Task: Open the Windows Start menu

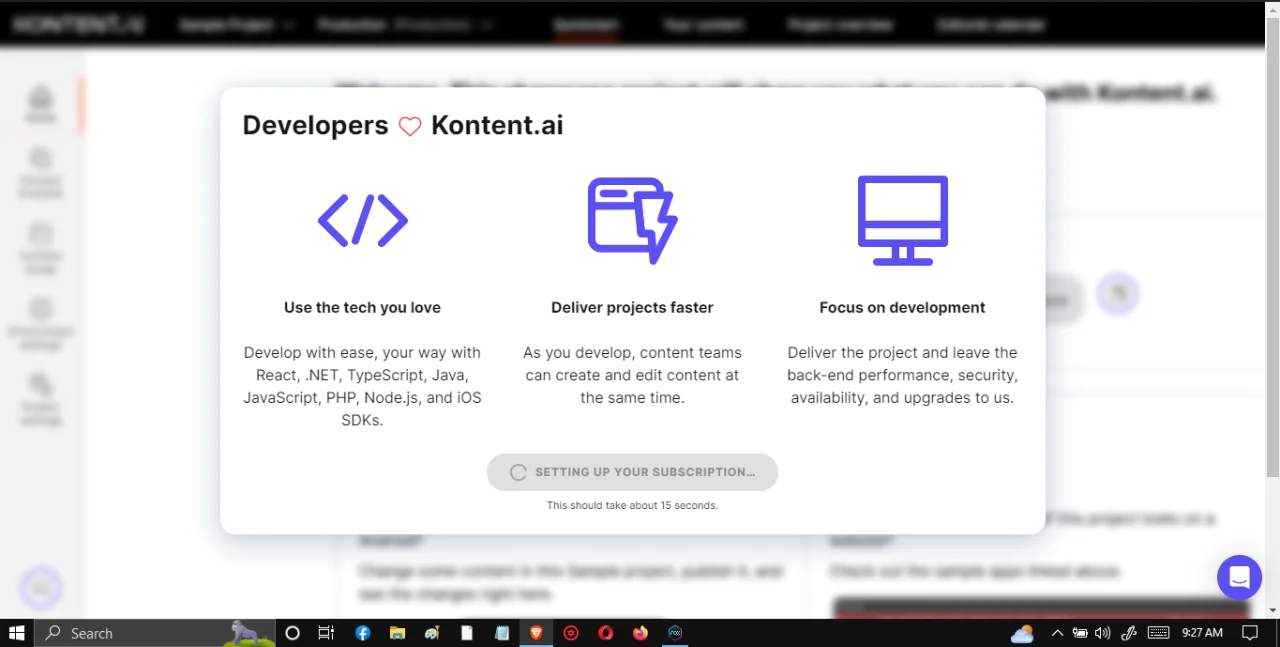Action: click(17, 633)
